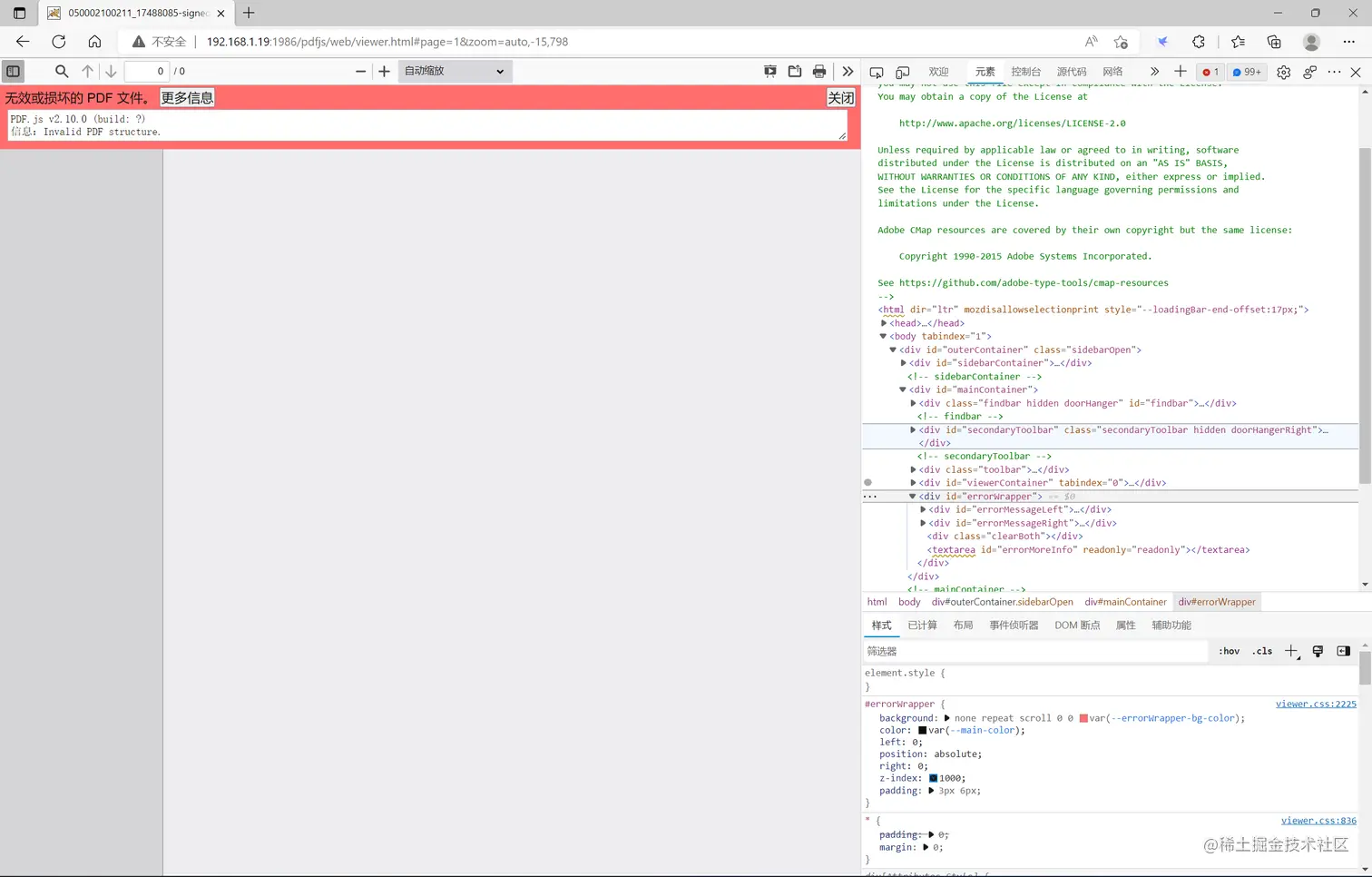Open DOM 断点 tab
This screenshot has width=1372, height=877.
(x=1077, y=626)
